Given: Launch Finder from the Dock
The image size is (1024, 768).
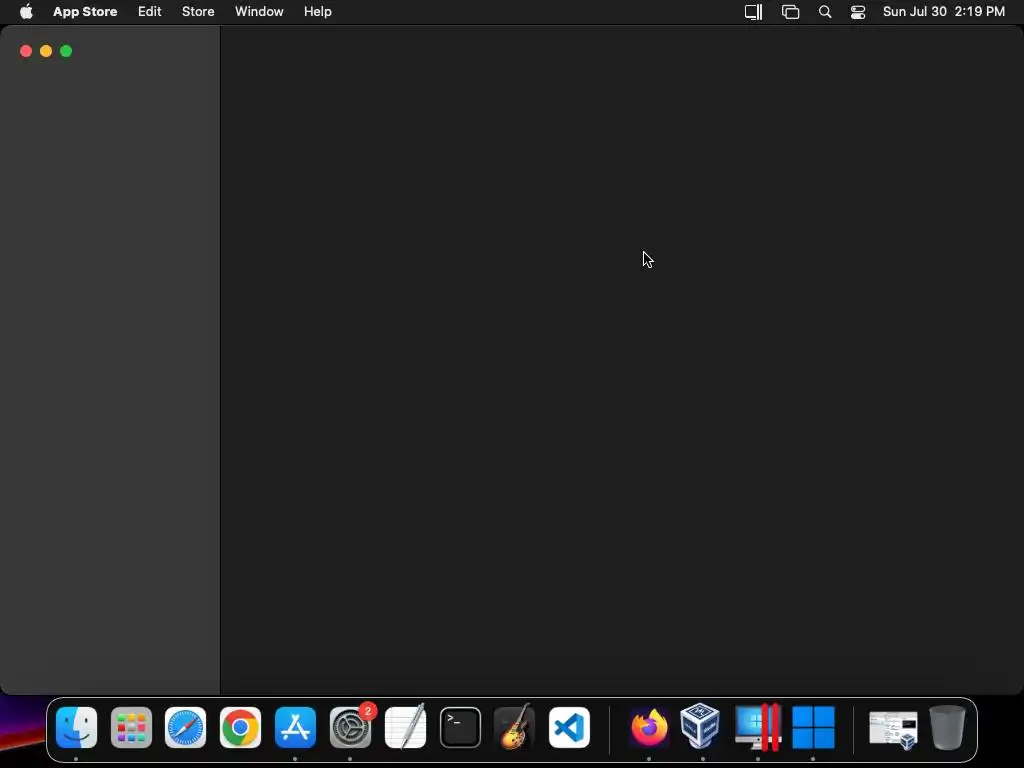Looking at the screenshot, I should (76, 728).
